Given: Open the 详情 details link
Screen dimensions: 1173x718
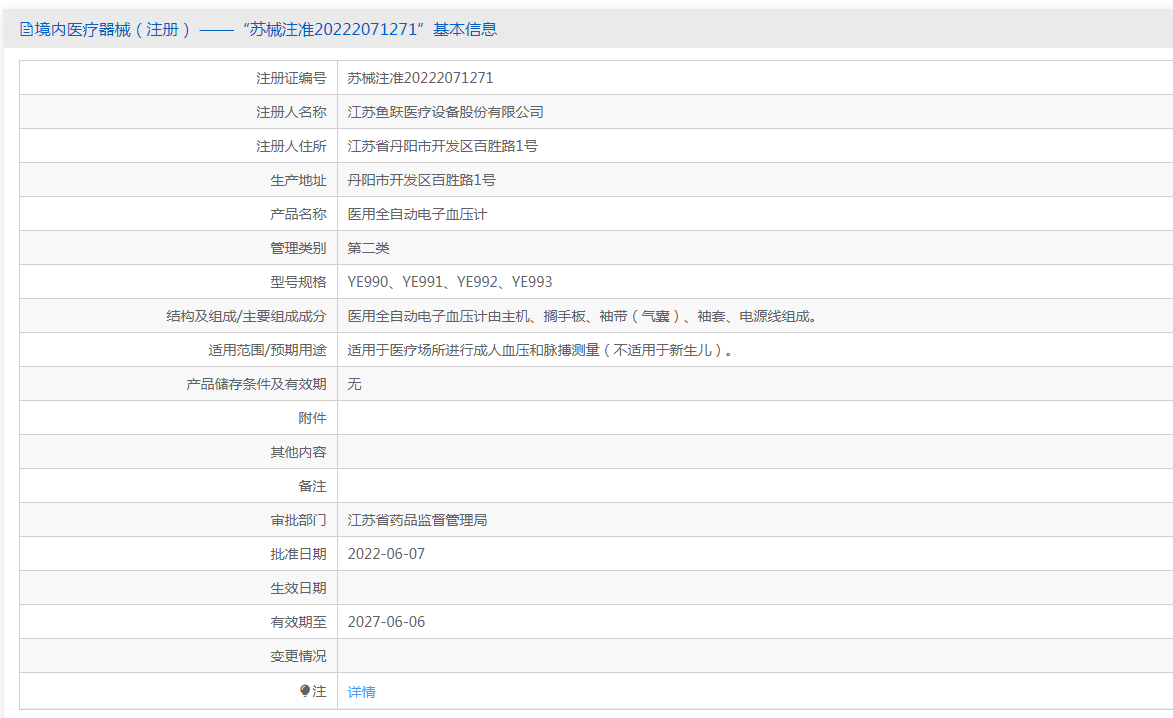Looking at the screenshot, I should (x=361, y=693).
